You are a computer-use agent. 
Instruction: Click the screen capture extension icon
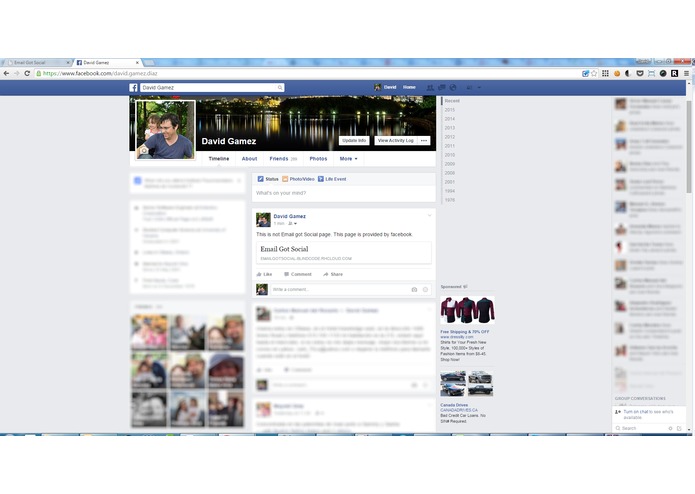651,74
